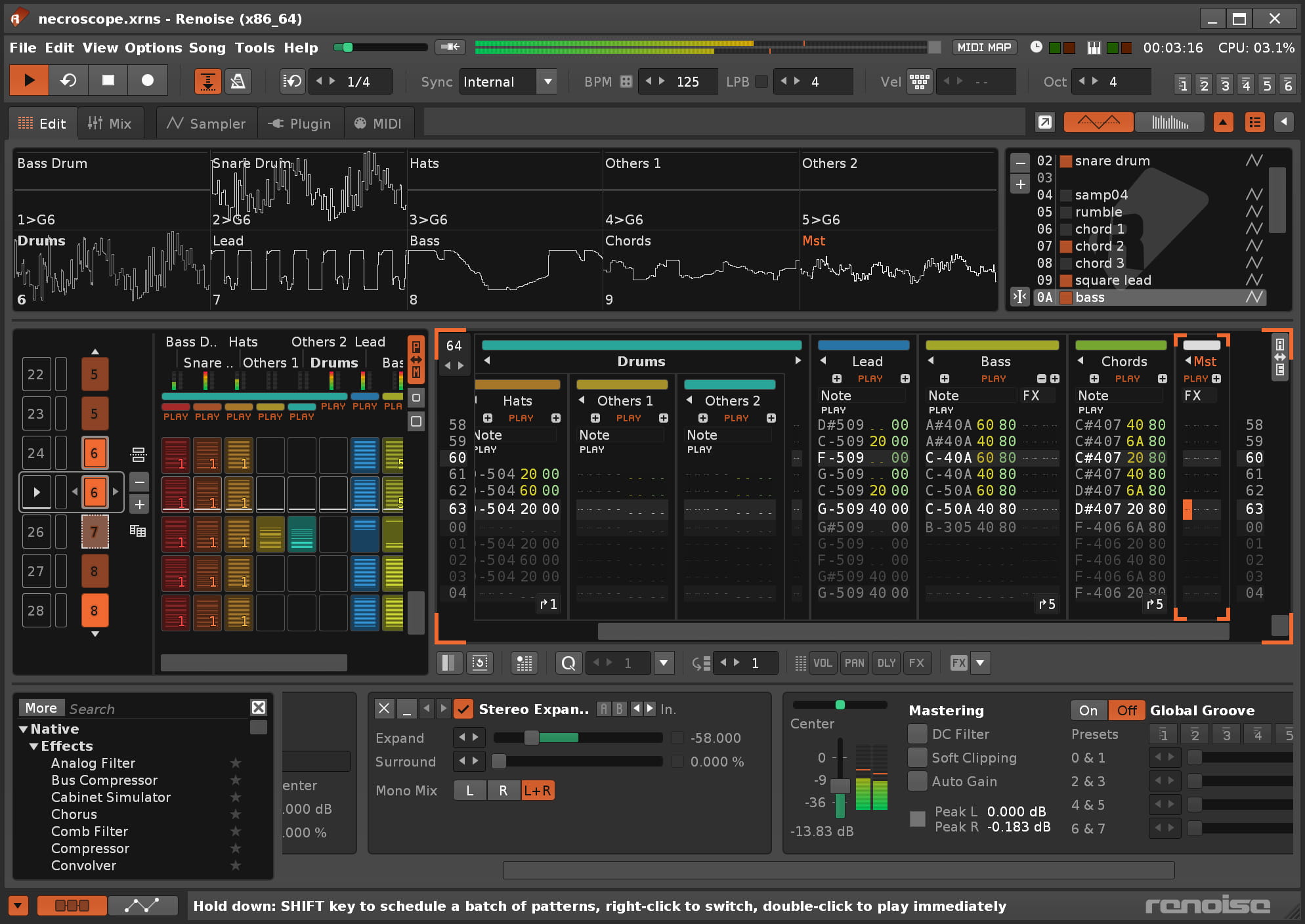Toggle PLAY mute on the Hats track

pos(521,418)
